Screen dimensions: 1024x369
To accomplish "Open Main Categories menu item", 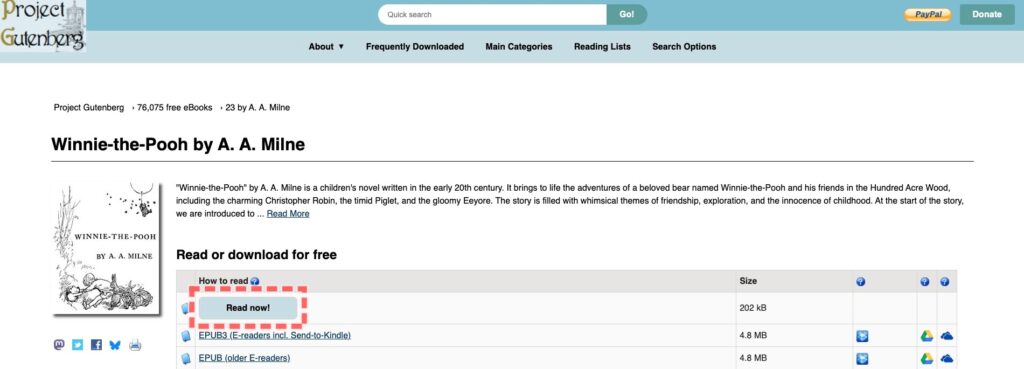I will click(519, 46).
